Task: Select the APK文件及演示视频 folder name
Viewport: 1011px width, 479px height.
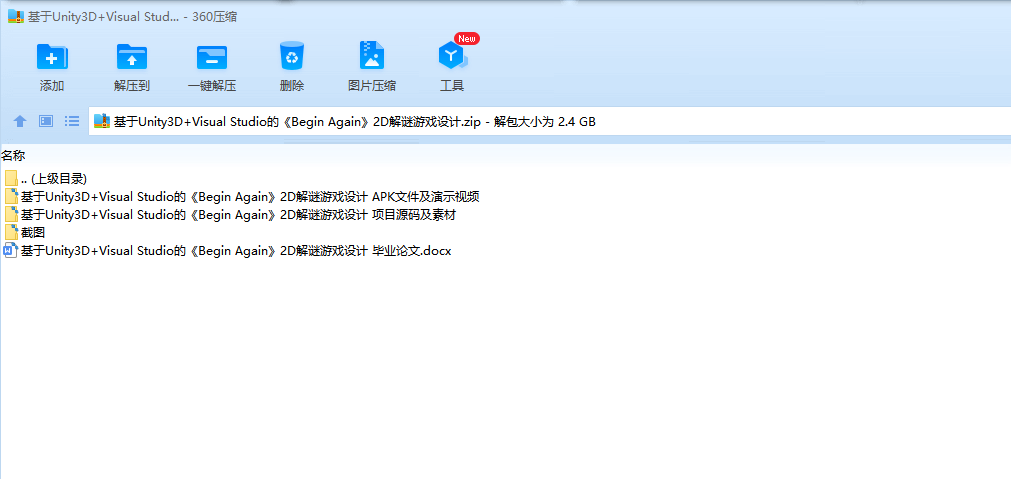Action: [x=250, y=197]
